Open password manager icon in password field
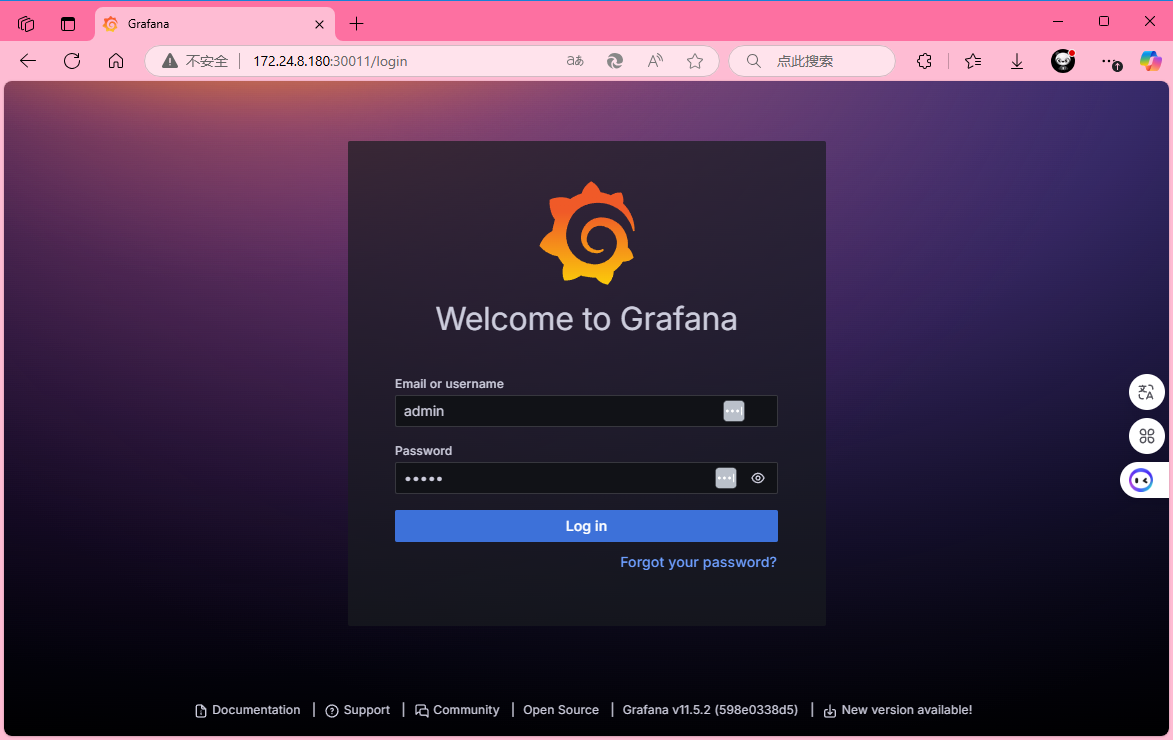Viewport: 1173px width, 740px height. click(x=726, y=478)
